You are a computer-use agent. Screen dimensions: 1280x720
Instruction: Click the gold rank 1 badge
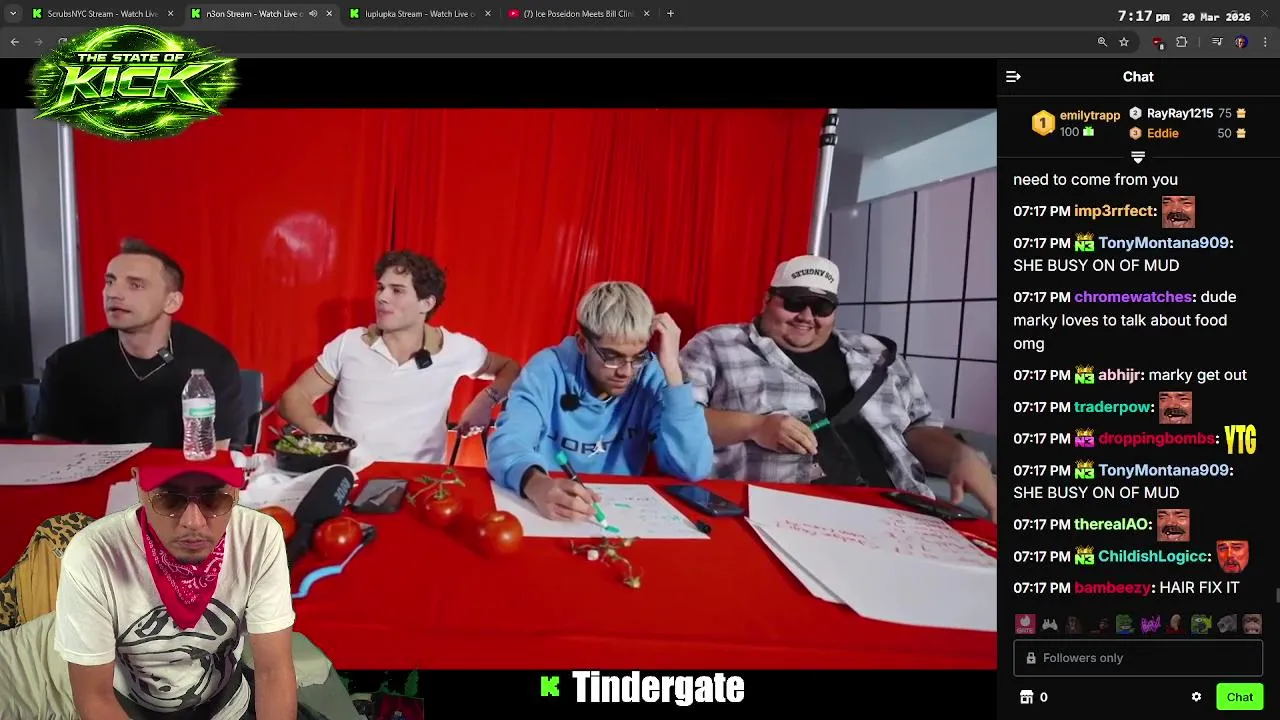[x=1043, y=123]
